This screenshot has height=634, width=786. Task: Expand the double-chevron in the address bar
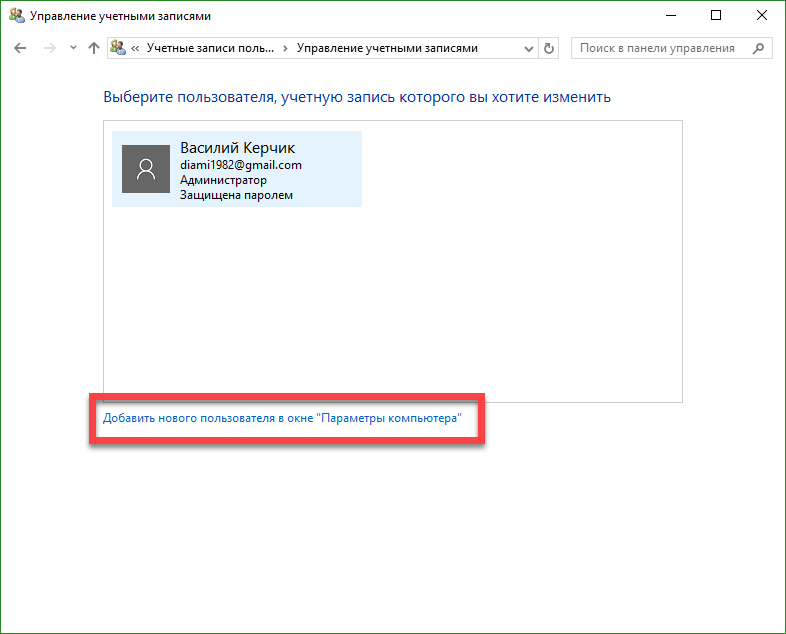[136, 48]
